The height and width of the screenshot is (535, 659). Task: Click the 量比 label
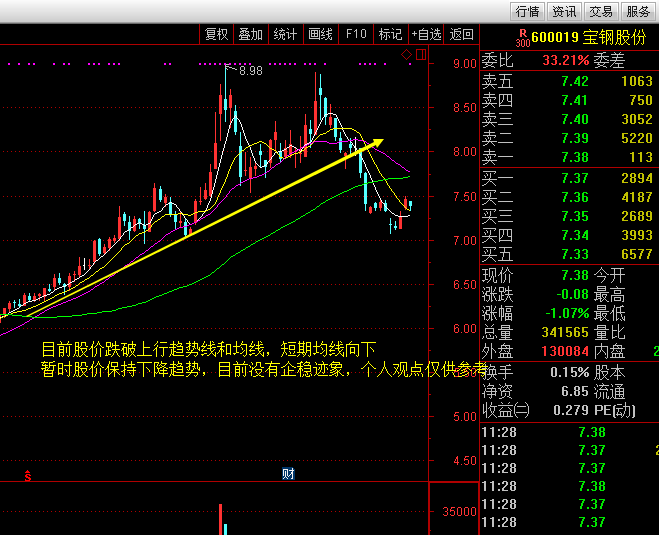[x=609, y=332]
